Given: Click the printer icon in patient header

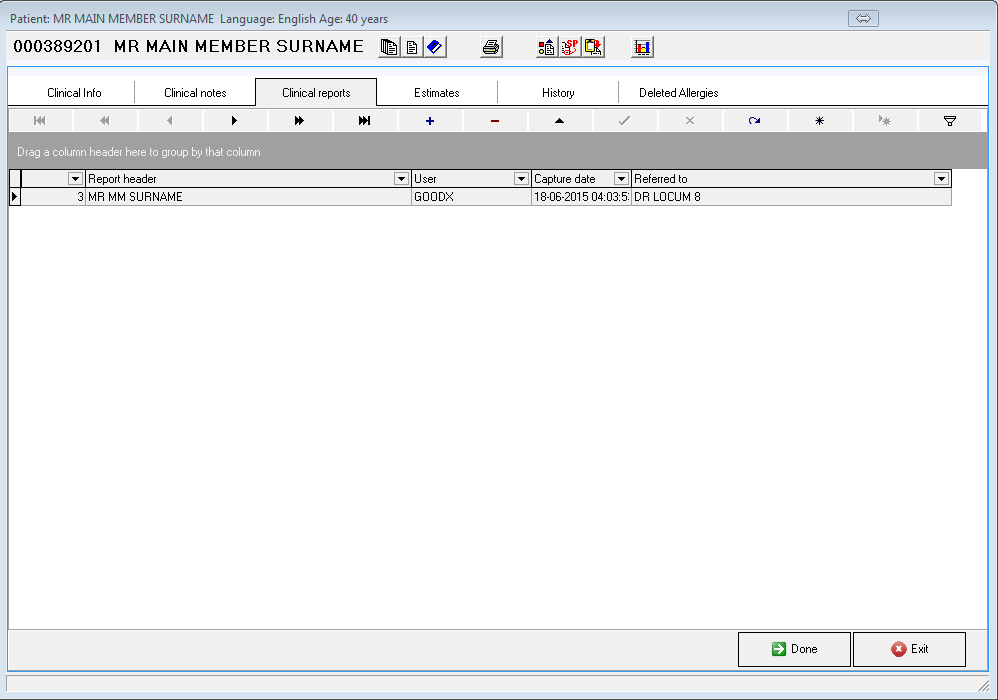Looking at the screenshot, I should pyautogui.click(x=491, y=47).
